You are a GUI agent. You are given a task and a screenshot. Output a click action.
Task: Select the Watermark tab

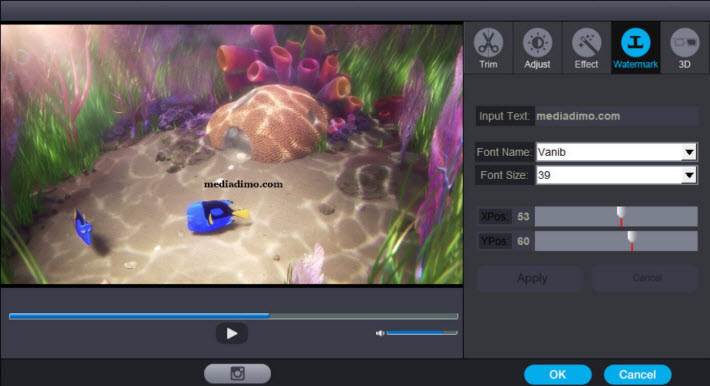(x=635, y=48)
